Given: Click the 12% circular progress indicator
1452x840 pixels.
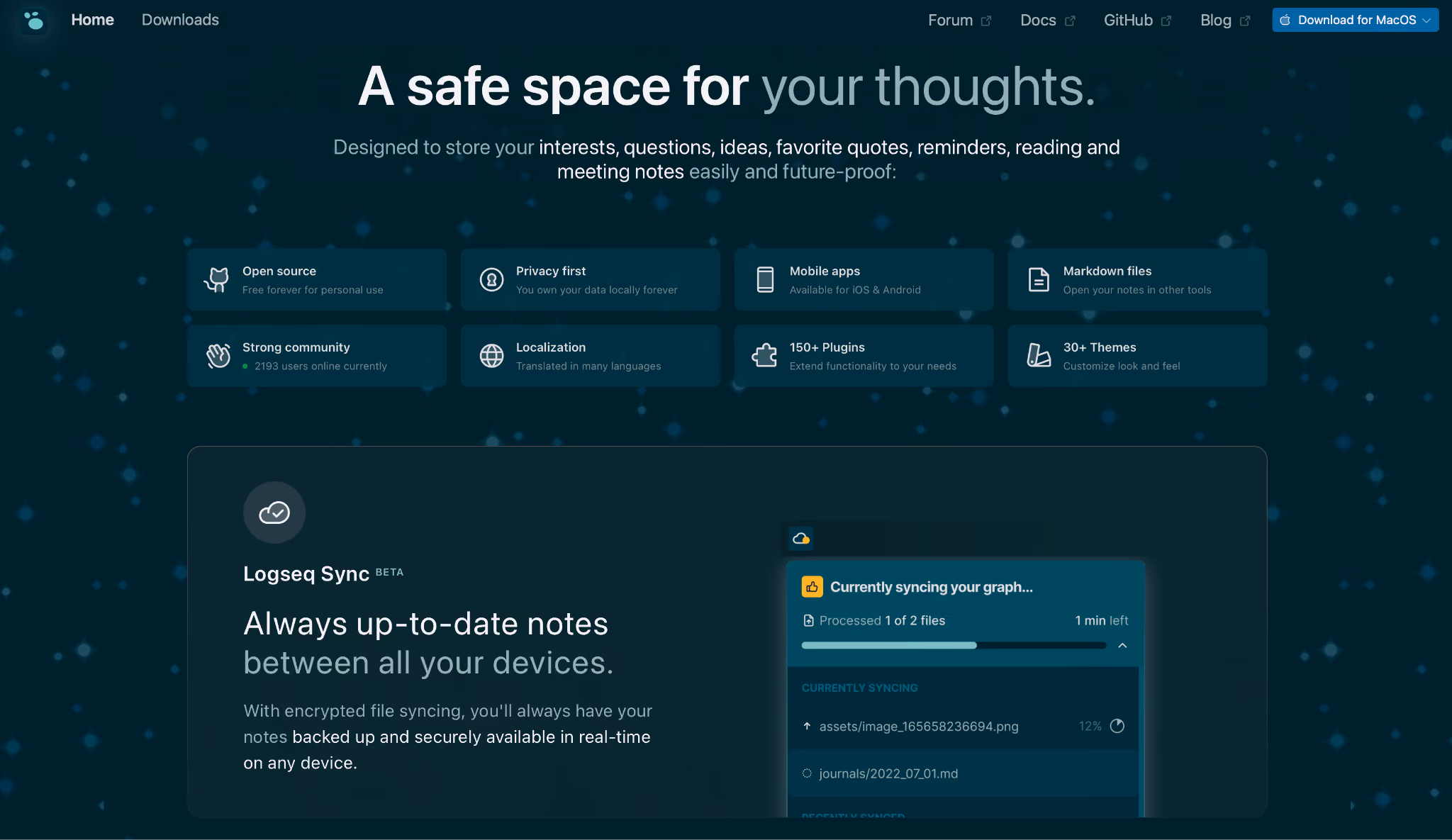Looking at the screenshot, I should 1117,726.
